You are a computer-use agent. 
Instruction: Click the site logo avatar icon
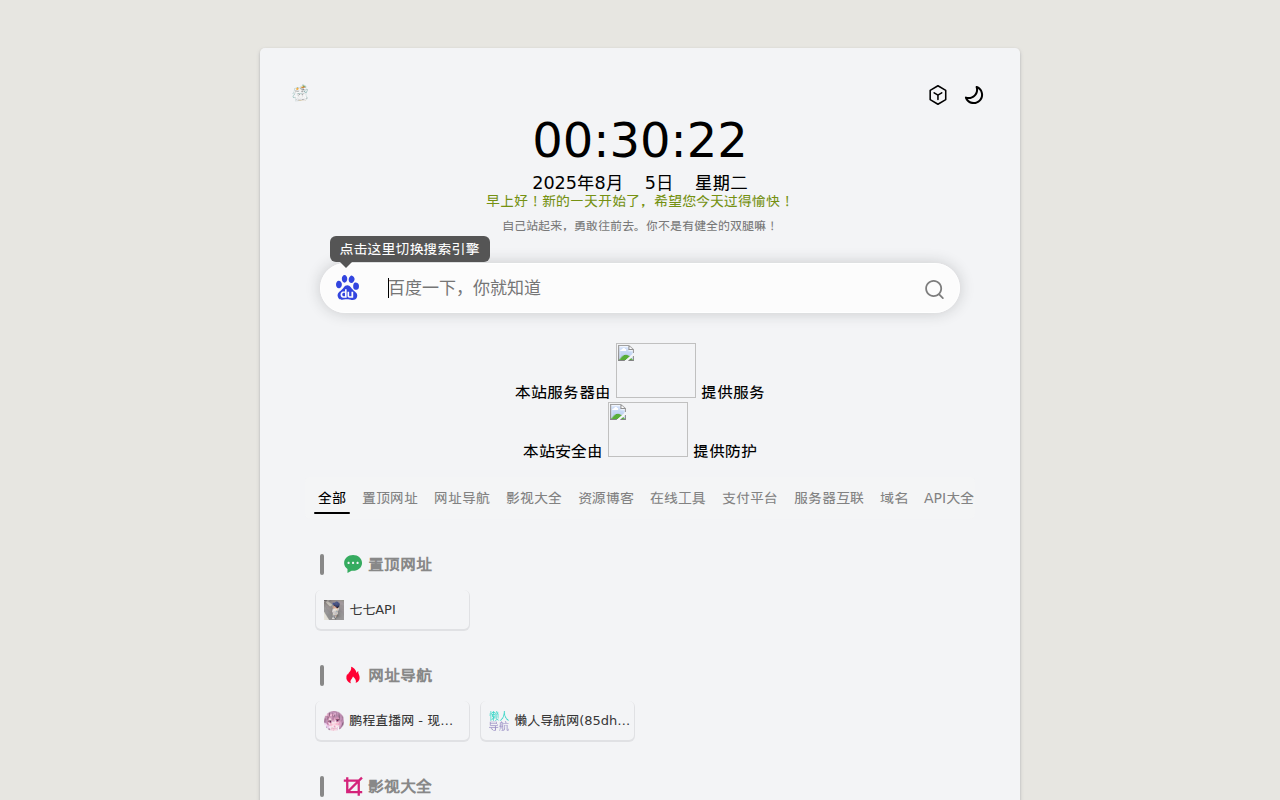coord(300,93)
